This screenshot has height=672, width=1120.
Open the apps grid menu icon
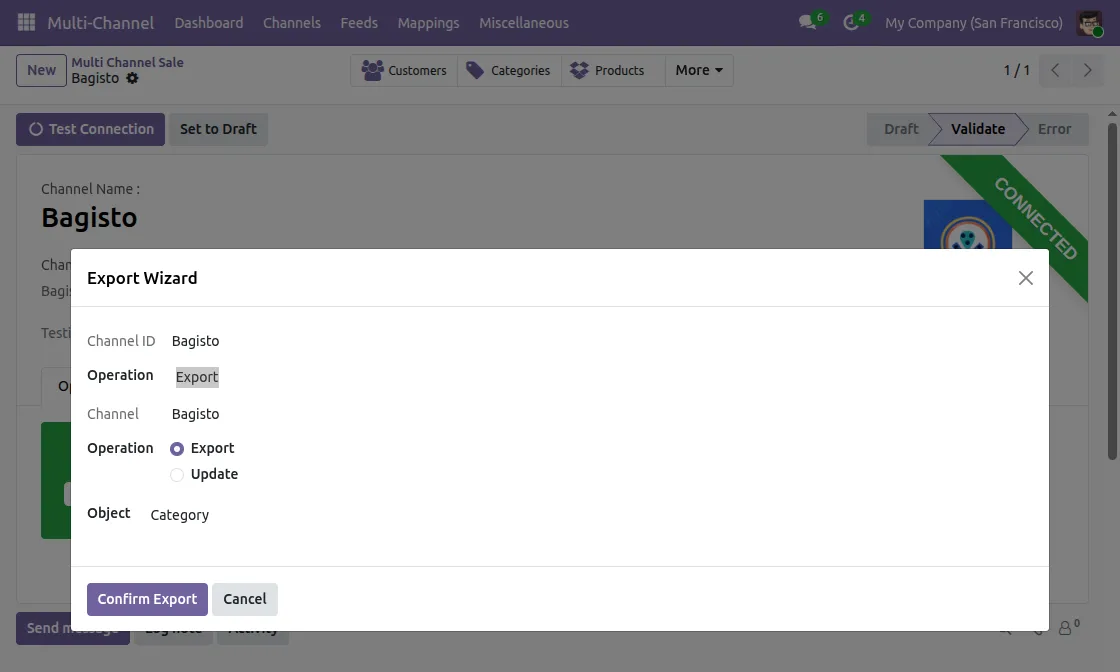tap(26, 22)
